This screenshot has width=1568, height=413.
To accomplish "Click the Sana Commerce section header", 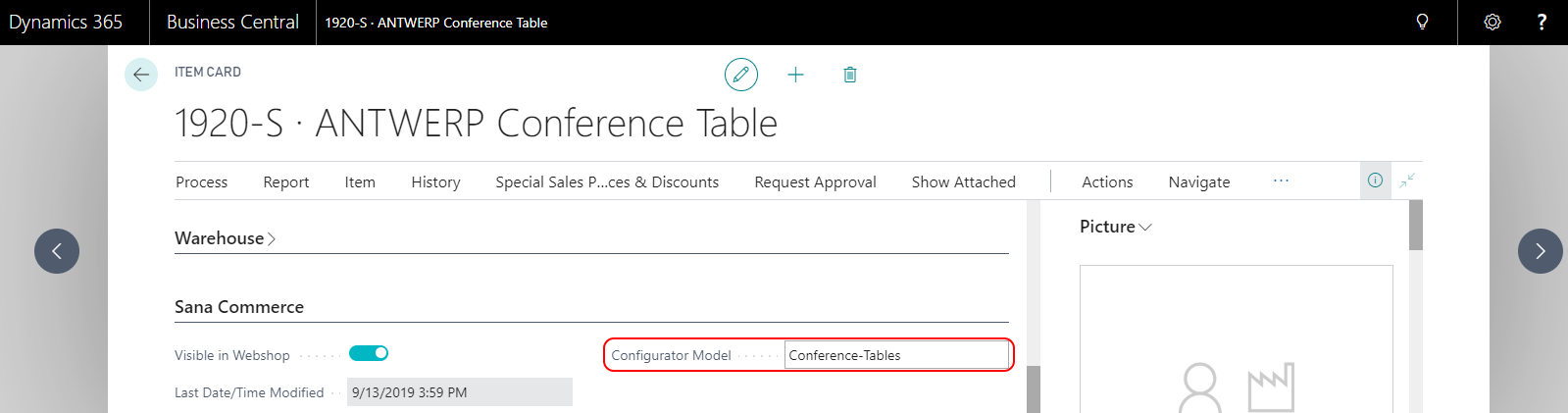I will click(239, 307).
